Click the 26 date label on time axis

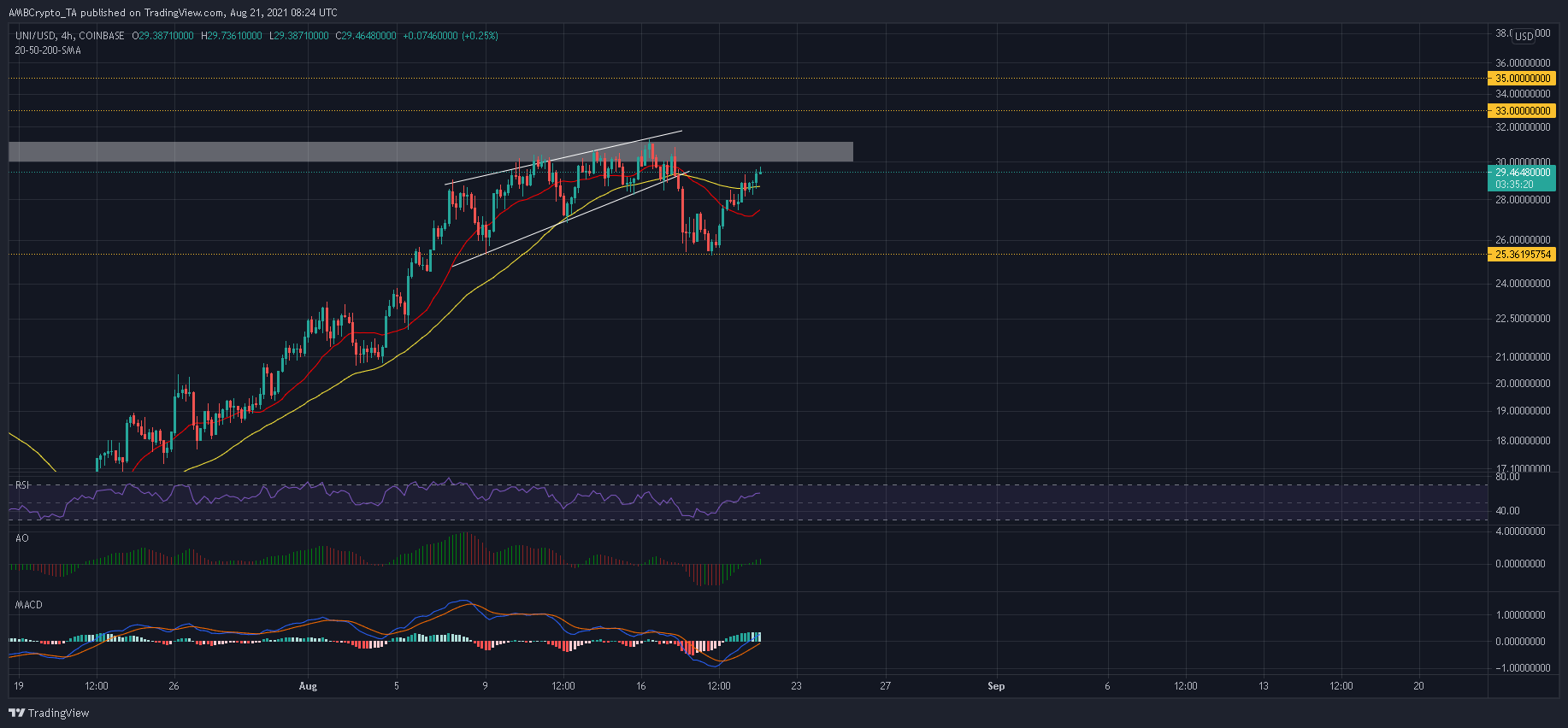click(174, 686)
